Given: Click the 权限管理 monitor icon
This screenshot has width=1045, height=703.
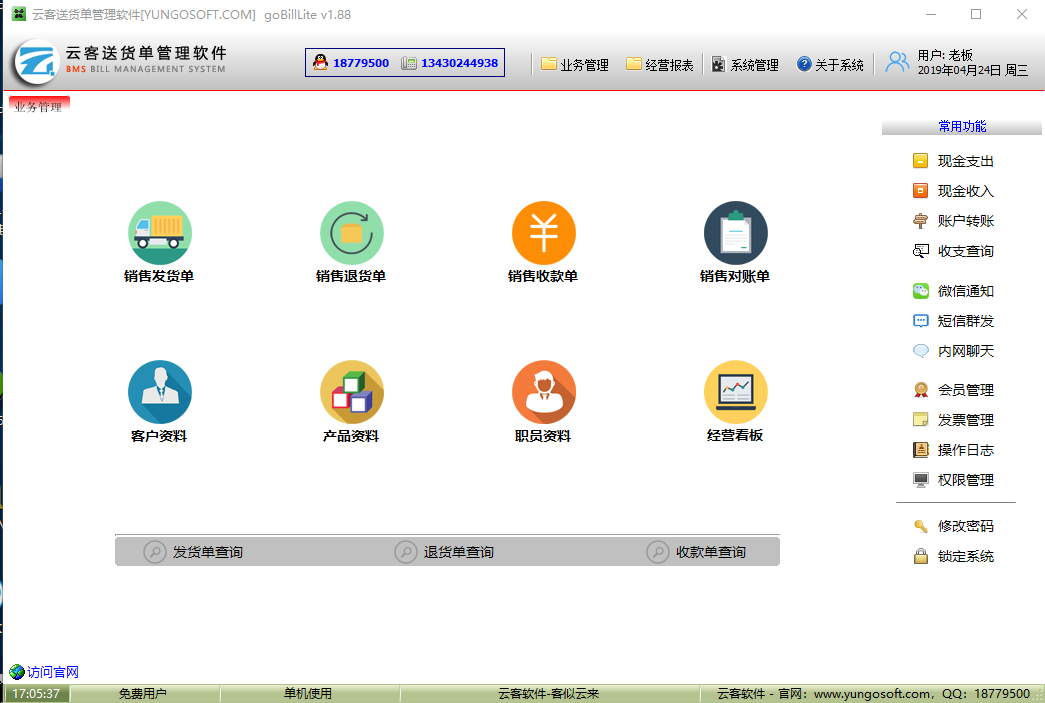Looking at the screenshot, I should point(920,480).
